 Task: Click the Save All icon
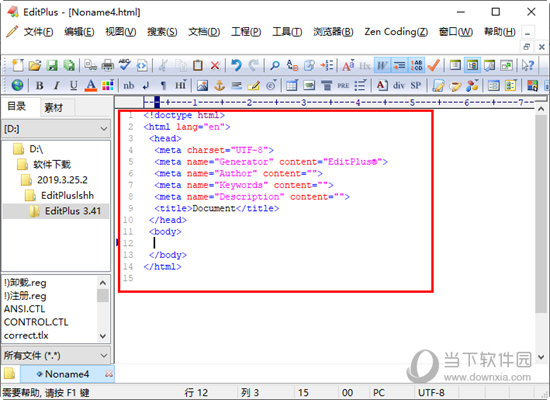(69, 65)
